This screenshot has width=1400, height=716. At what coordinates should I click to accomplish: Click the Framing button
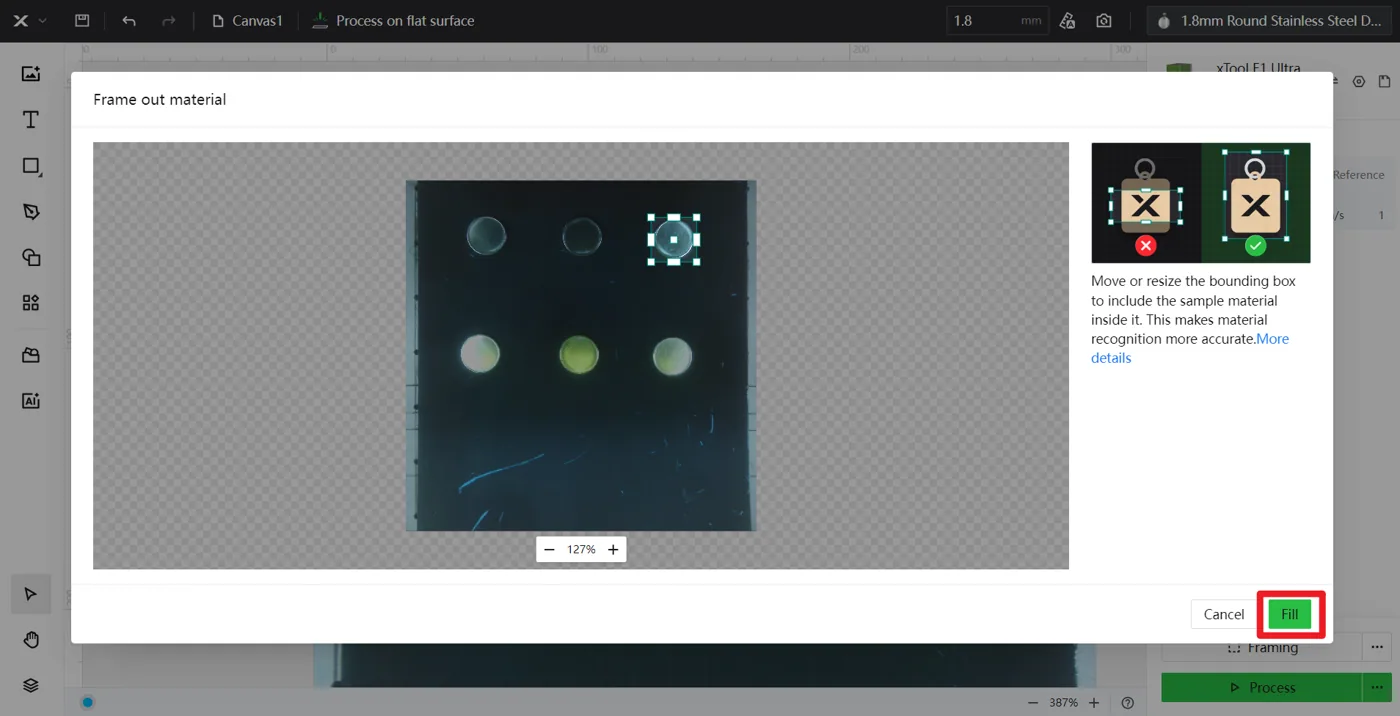1262,647
